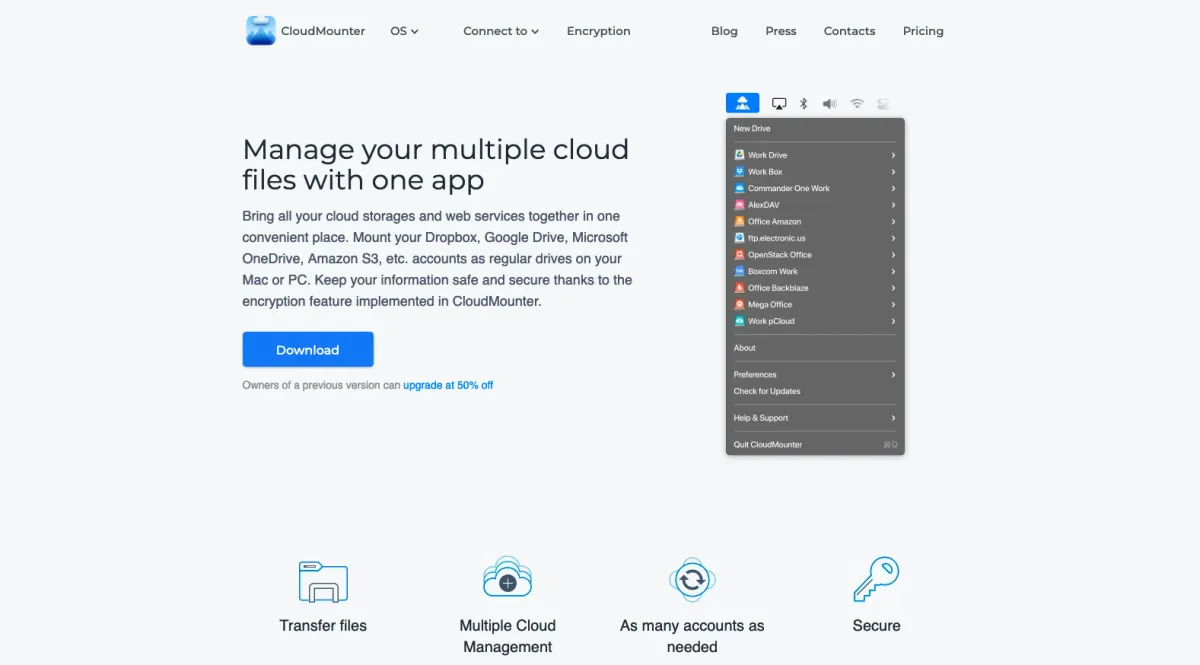This screenshot has height=665, width=1200.
Task: Click the As many accounts as needed label
Action: click(692, 636)
